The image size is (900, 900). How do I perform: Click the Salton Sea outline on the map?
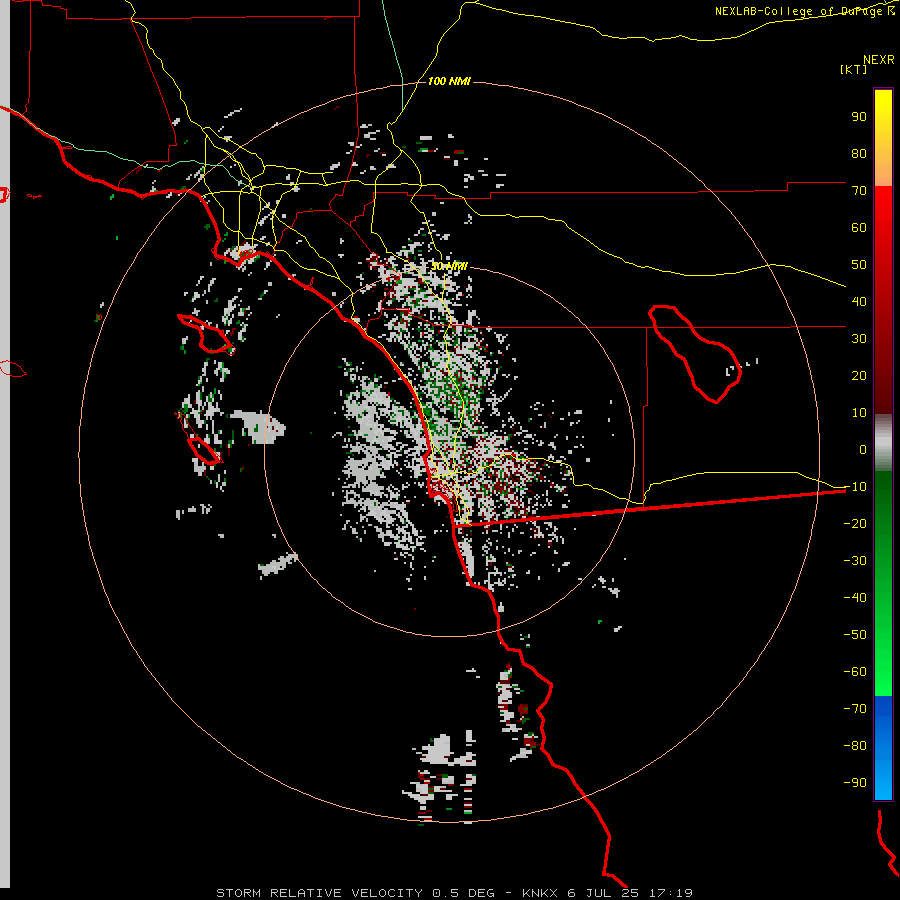[695, 354]
